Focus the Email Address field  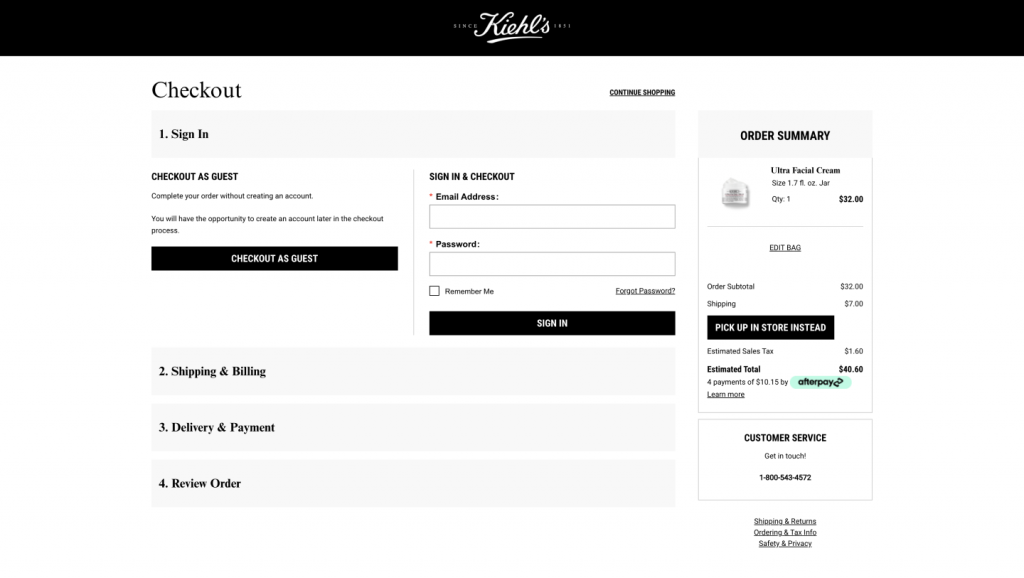[x=552, y=217]
